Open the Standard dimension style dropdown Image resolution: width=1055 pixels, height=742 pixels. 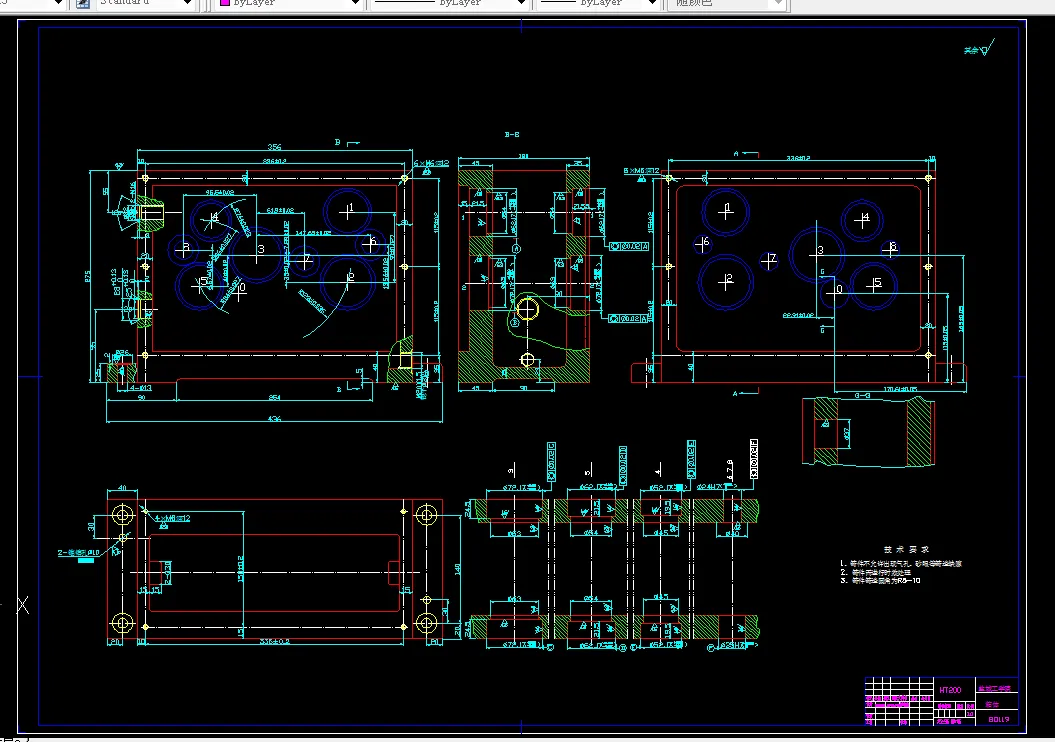coord(146,3)
